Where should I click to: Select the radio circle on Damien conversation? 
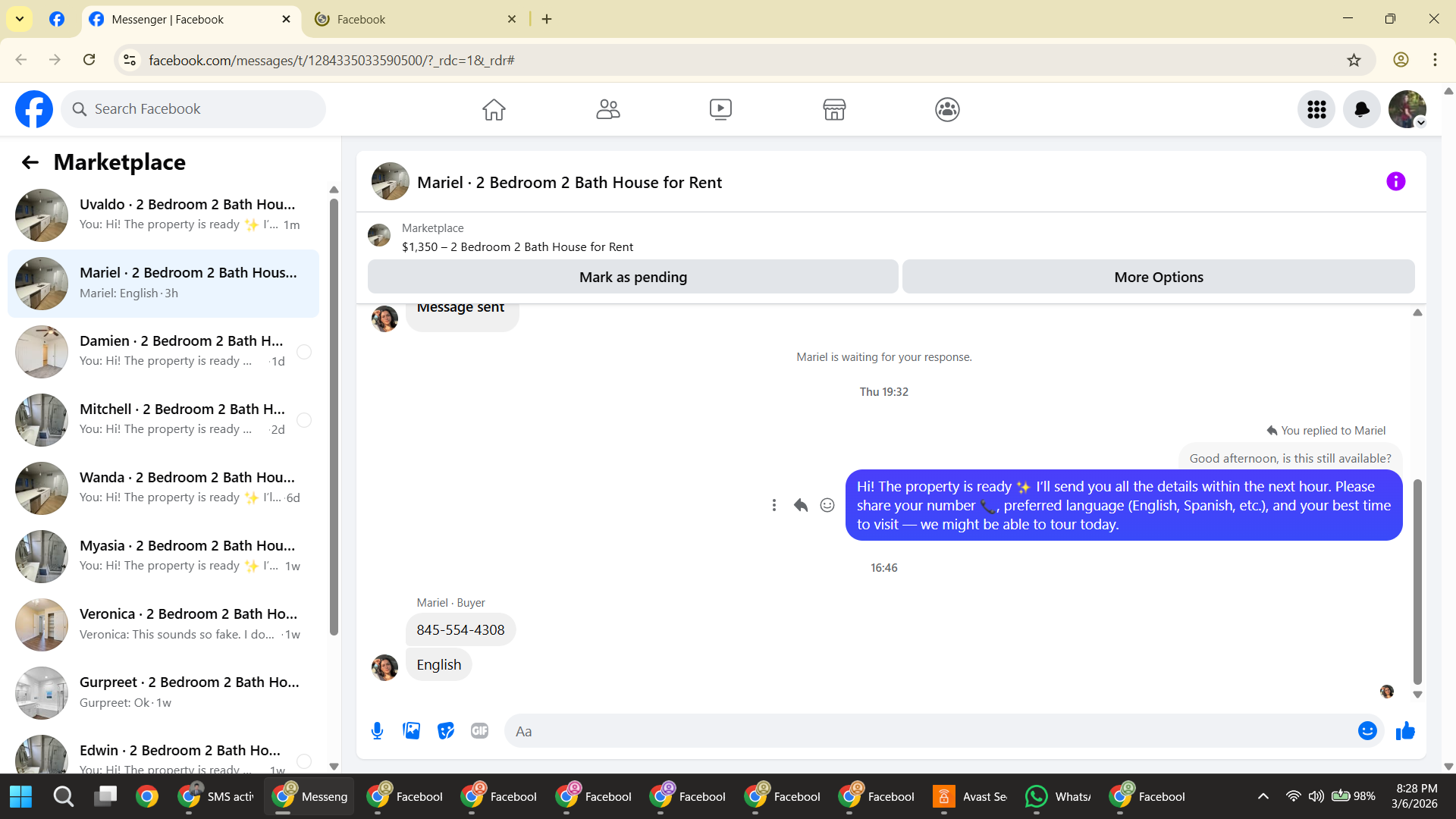coord(304,352)
